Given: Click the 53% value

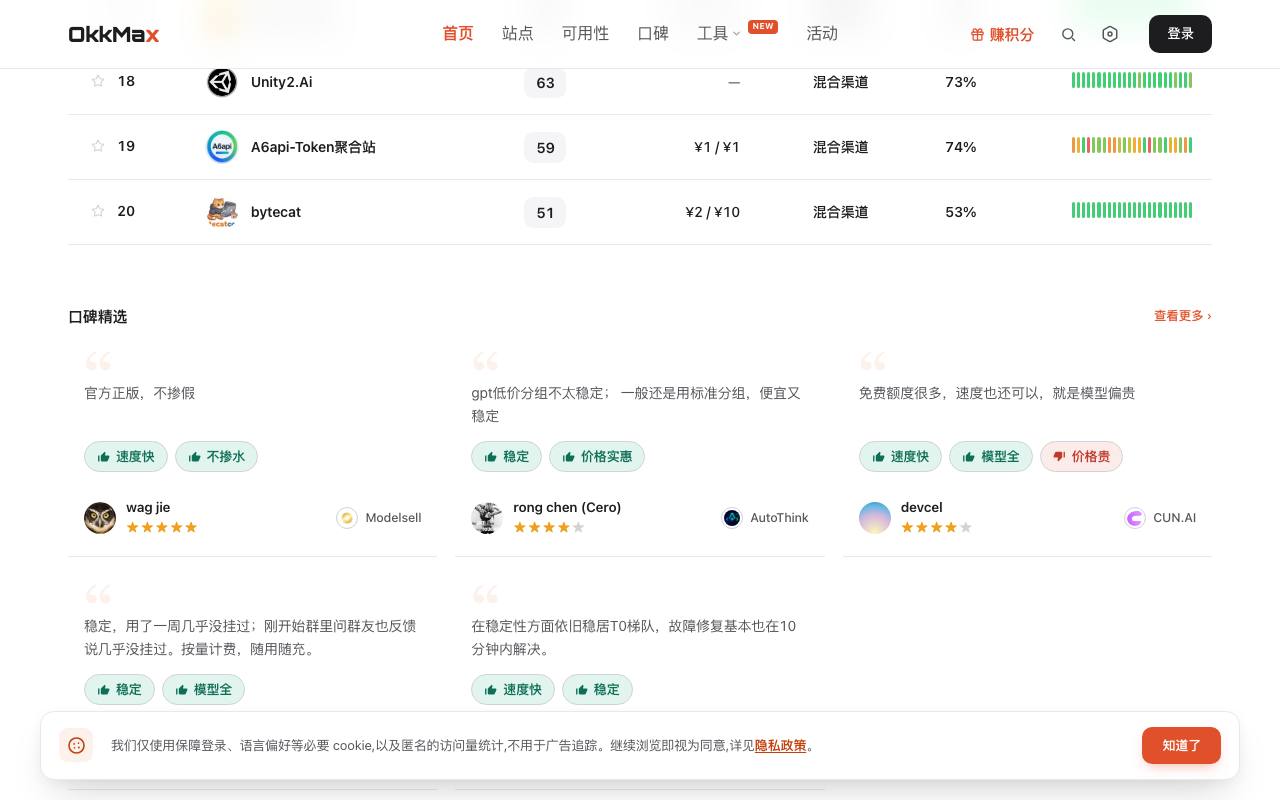Looking at the screenshot, I should click(x=960, y=212).
